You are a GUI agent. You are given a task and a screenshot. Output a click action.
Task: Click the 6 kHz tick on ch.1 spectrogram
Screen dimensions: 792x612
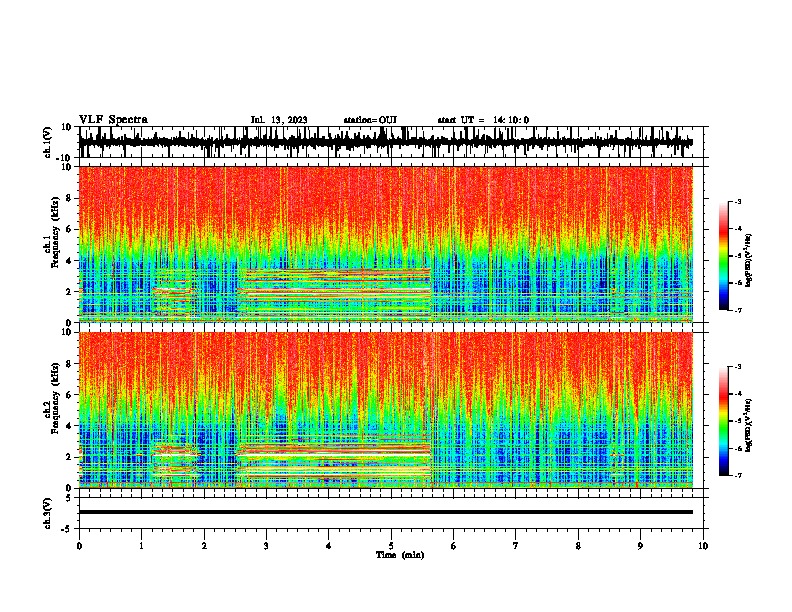coord(69,229)
